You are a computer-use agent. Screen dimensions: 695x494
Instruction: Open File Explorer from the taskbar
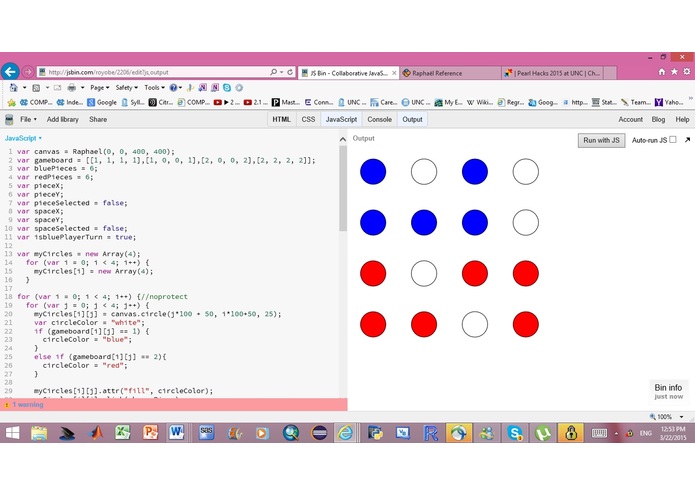[39, 433]
